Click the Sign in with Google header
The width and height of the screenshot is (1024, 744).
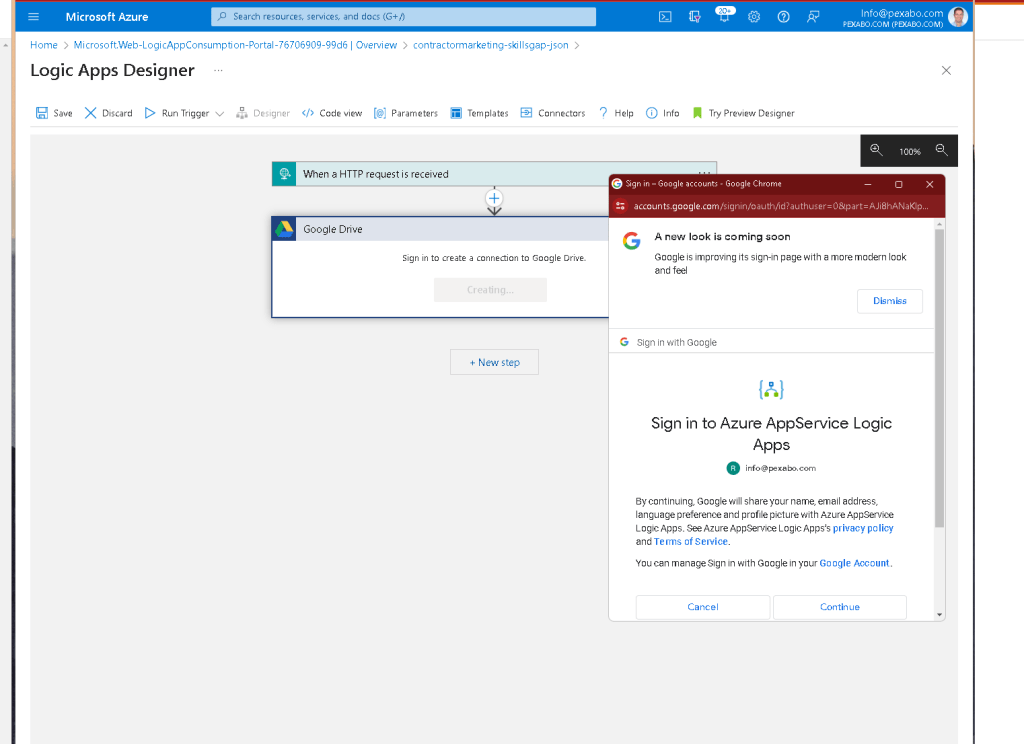677,342
